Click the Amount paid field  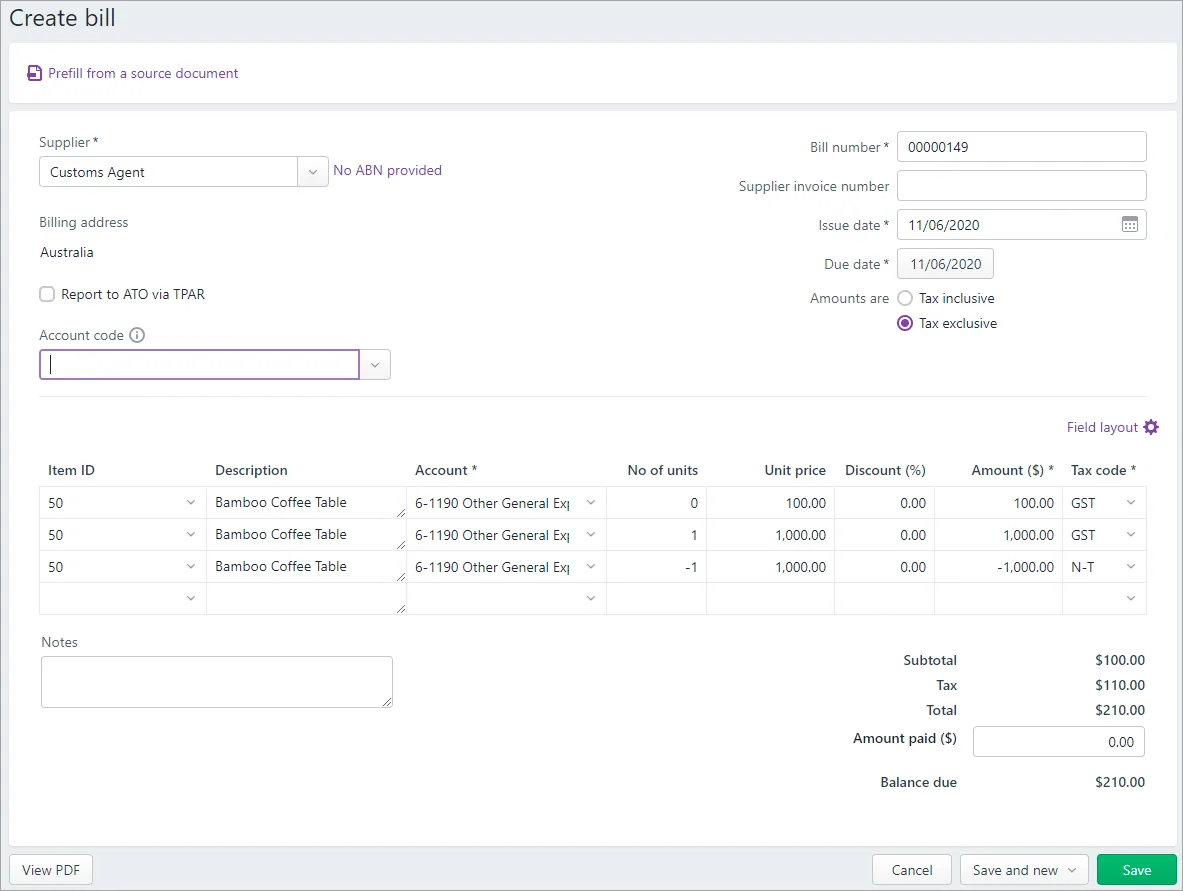click(1058, 741)
